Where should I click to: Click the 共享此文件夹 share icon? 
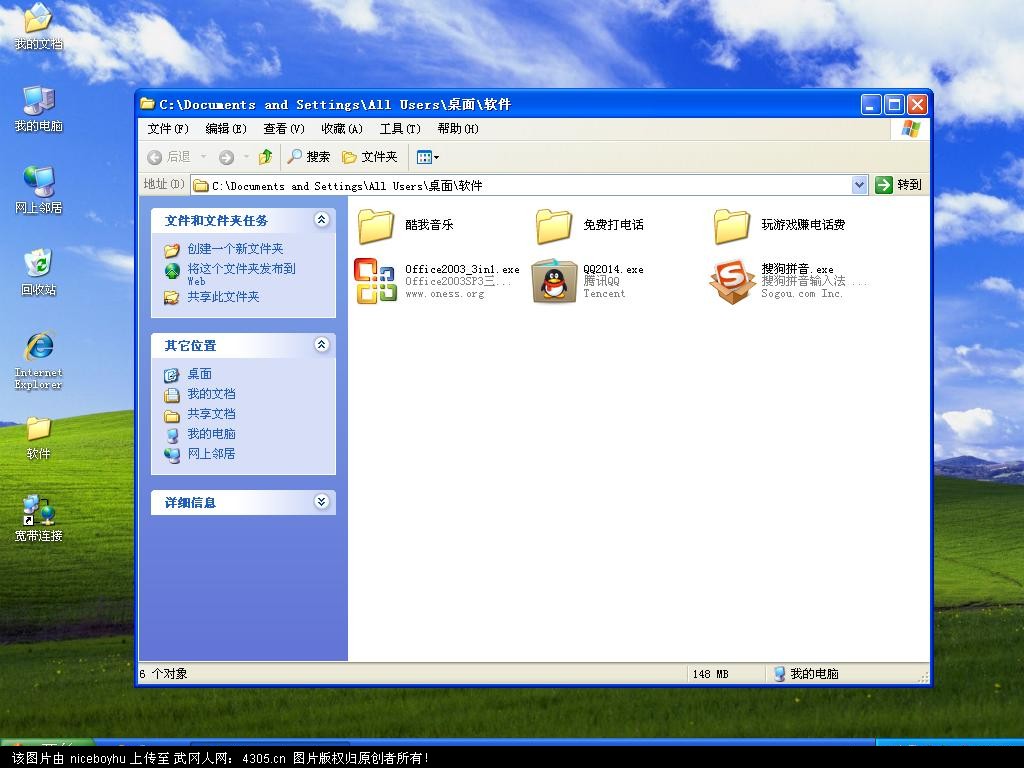[172, 298]
